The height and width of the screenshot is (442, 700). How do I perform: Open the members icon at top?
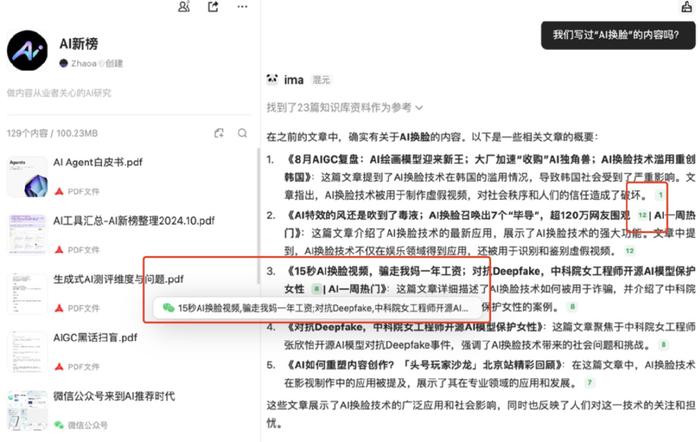click(x=184, y=6)
